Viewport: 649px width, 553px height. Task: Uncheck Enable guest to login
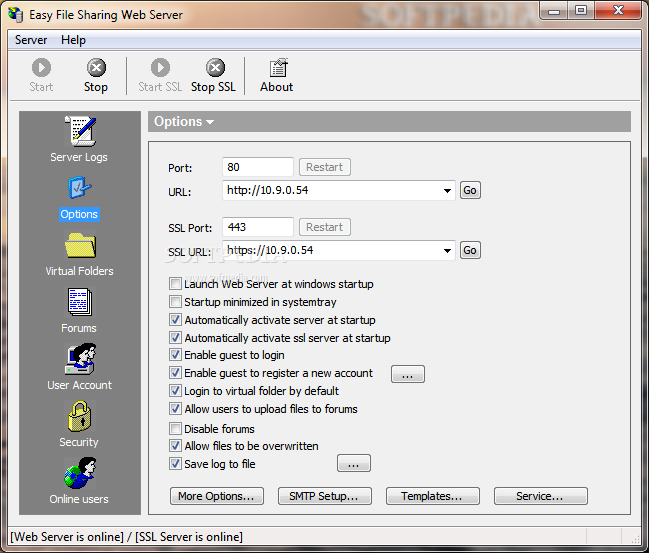coord(175,355)
